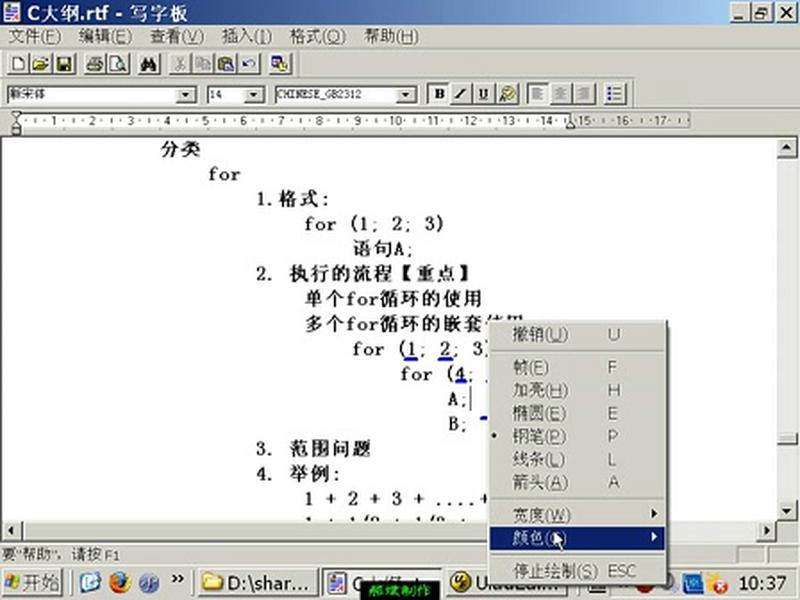Screen dimensions: 800x600
Task: Select the Find (binoculars) icon
Action: 146,64
